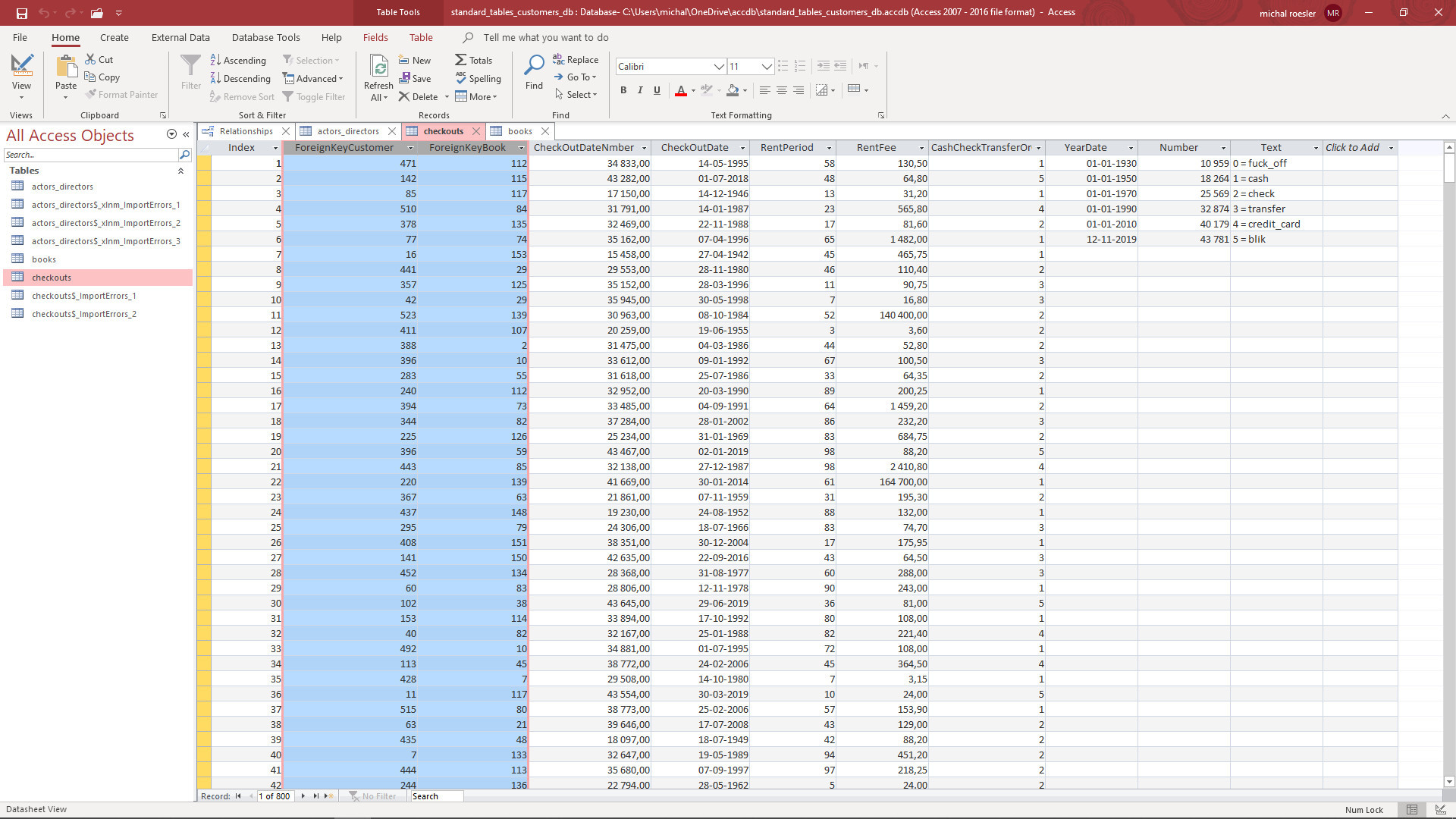Open the File menu

[x=20, y=37]
